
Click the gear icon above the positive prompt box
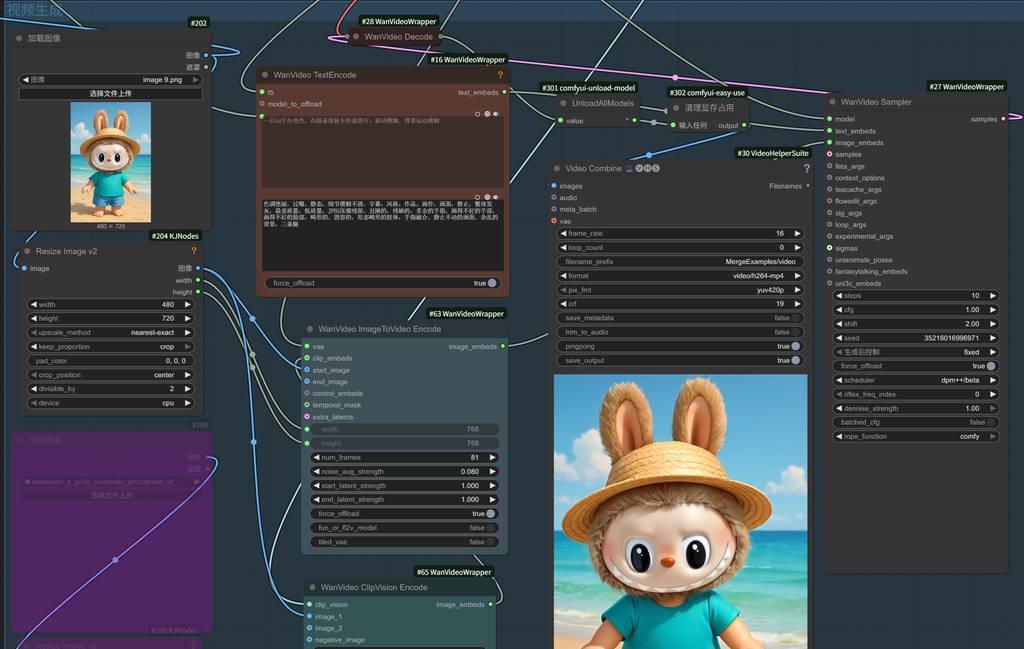pyautogui.click(x=487, y=114)
